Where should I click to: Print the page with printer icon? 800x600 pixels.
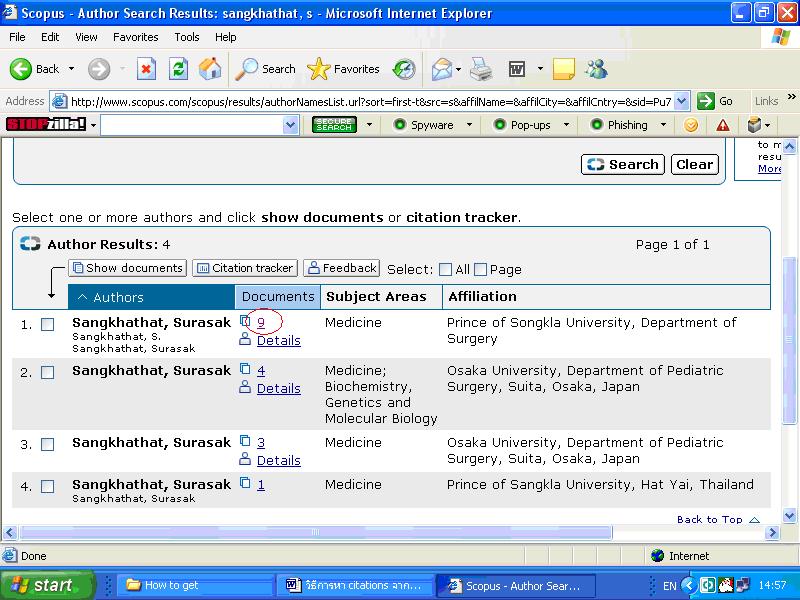[x=481, y=69]
